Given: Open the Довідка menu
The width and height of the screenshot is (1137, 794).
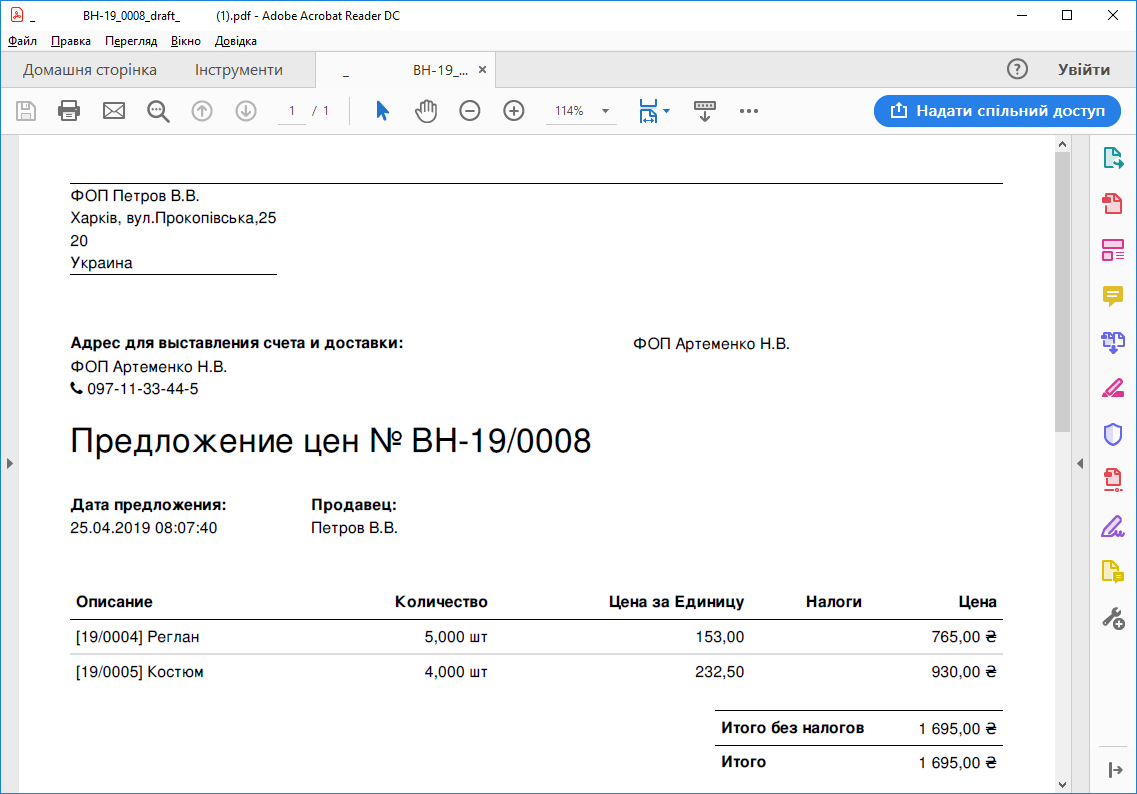Looking at the screenshot, I should click(236, 41).
